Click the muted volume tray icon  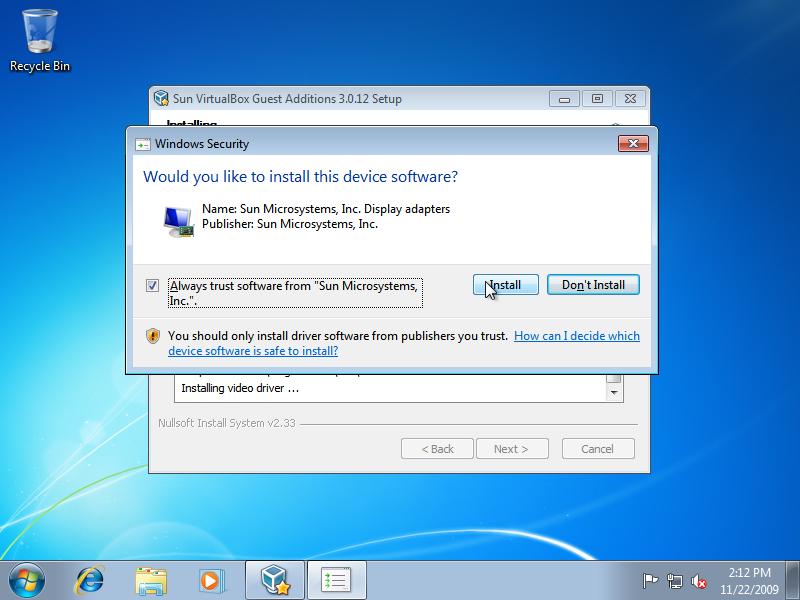(700, 580)
